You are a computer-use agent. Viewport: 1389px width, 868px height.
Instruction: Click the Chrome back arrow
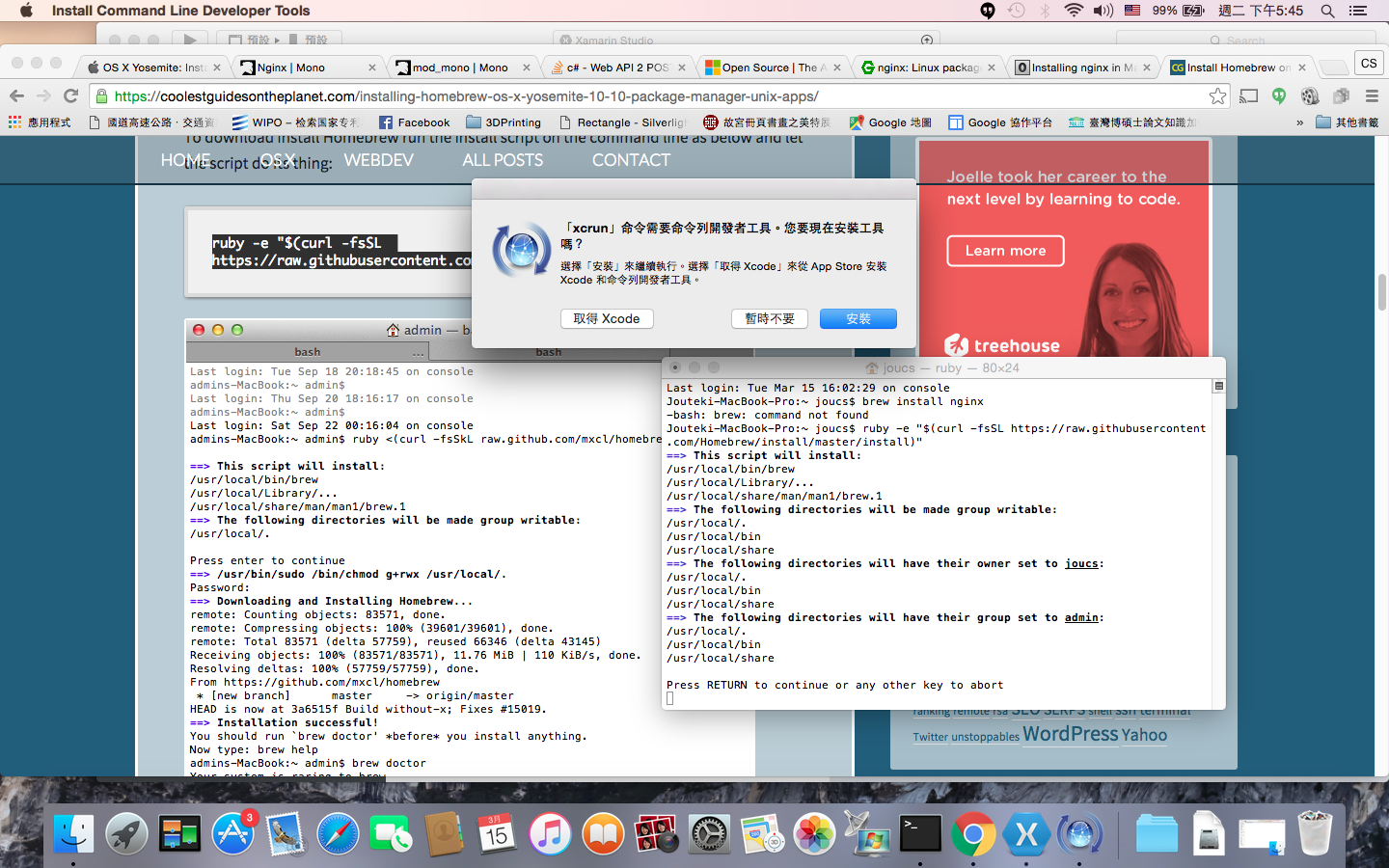[16, 95]
